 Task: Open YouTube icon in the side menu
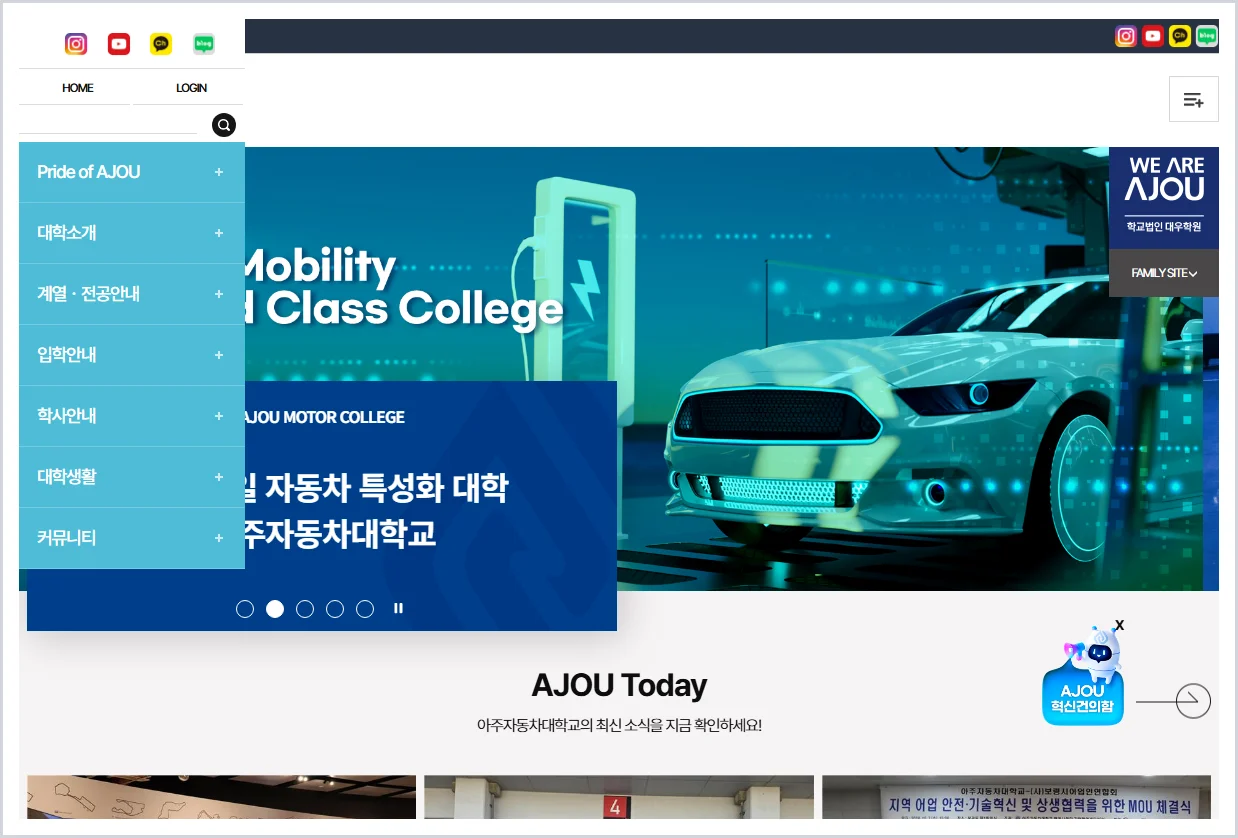(119, 44)
